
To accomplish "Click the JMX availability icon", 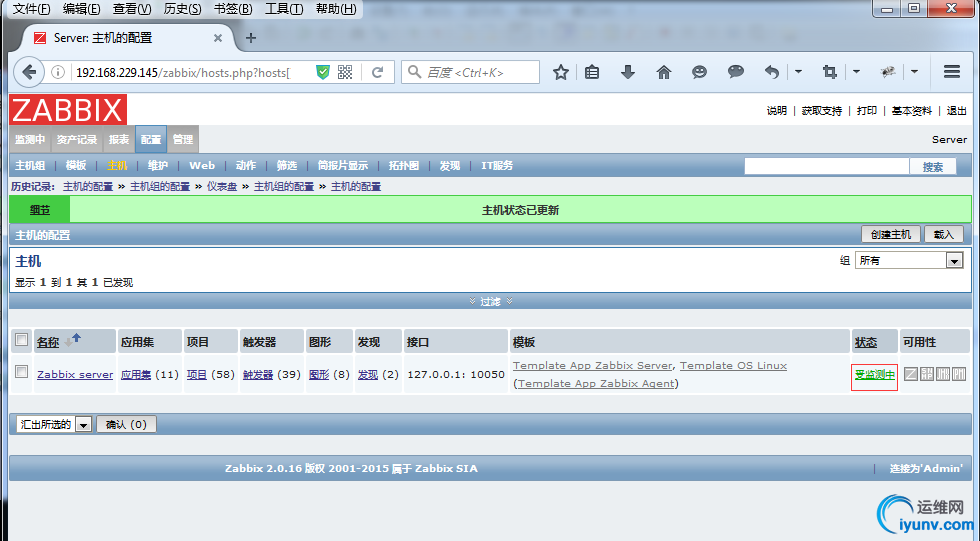I will coord(943,374).
